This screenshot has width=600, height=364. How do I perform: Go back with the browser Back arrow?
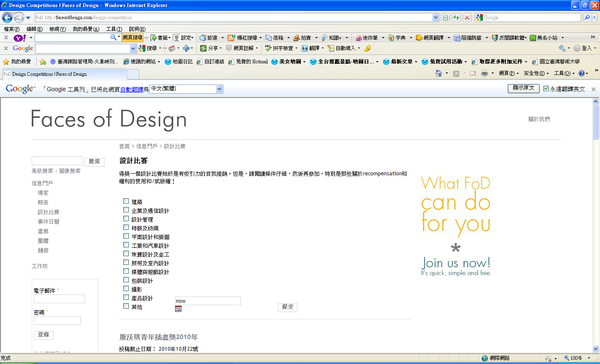pyautogui.click(x=7, y=18)
